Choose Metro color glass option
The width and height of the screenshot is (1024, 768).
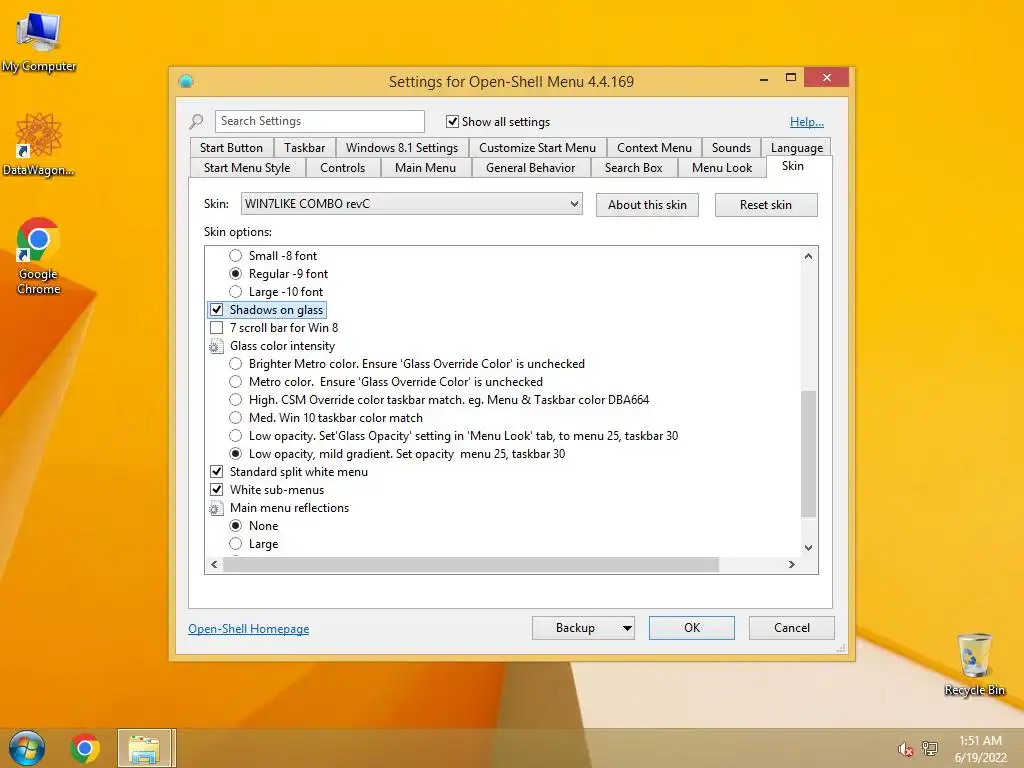click(236, 382)
